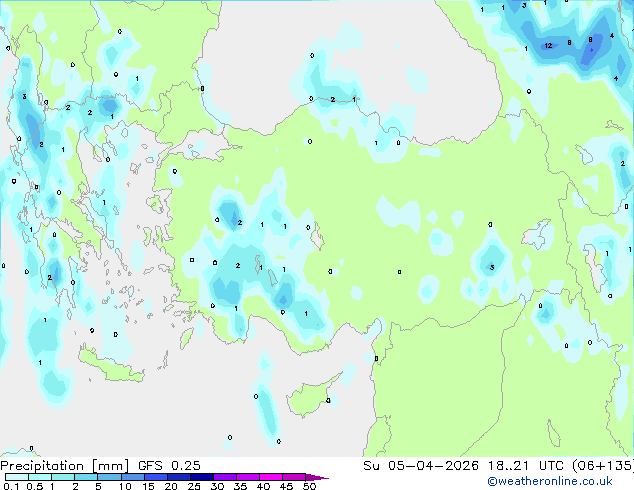Select the 5–10 mm legend color swatch
634x490 pixels.
tap(109, 477)
